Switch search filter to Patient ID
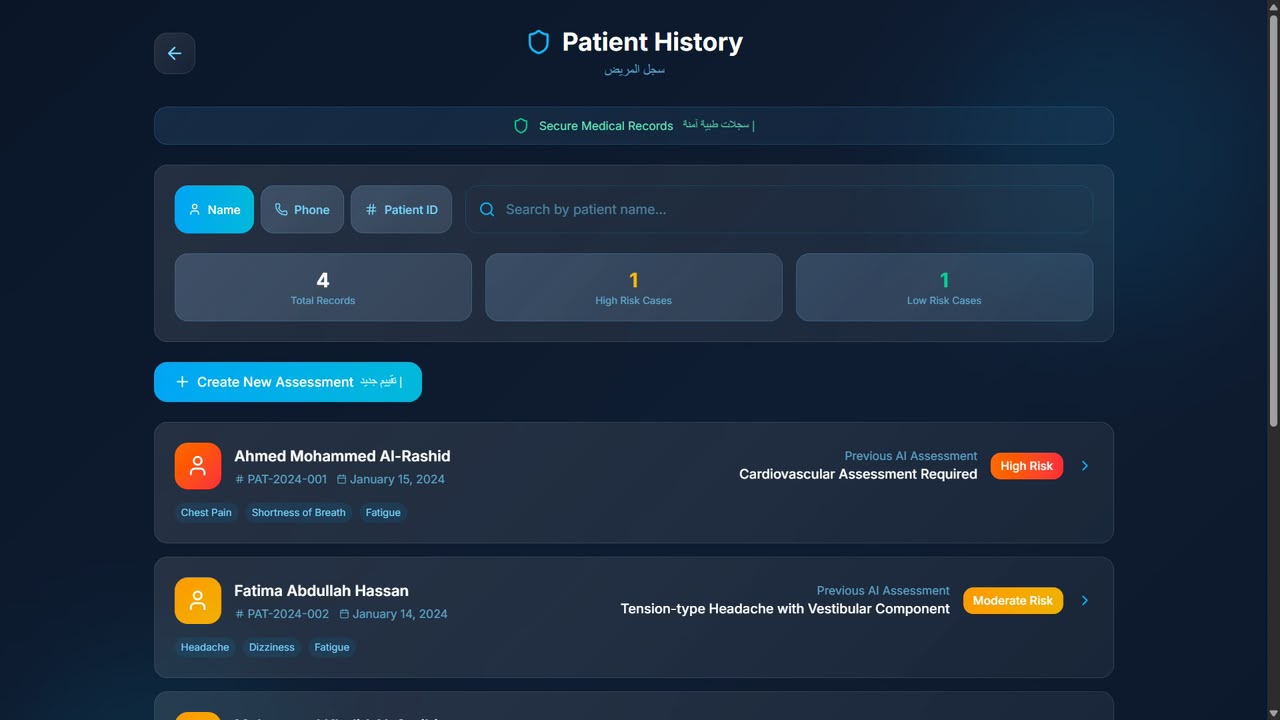1280x720 pixels. 401,209
